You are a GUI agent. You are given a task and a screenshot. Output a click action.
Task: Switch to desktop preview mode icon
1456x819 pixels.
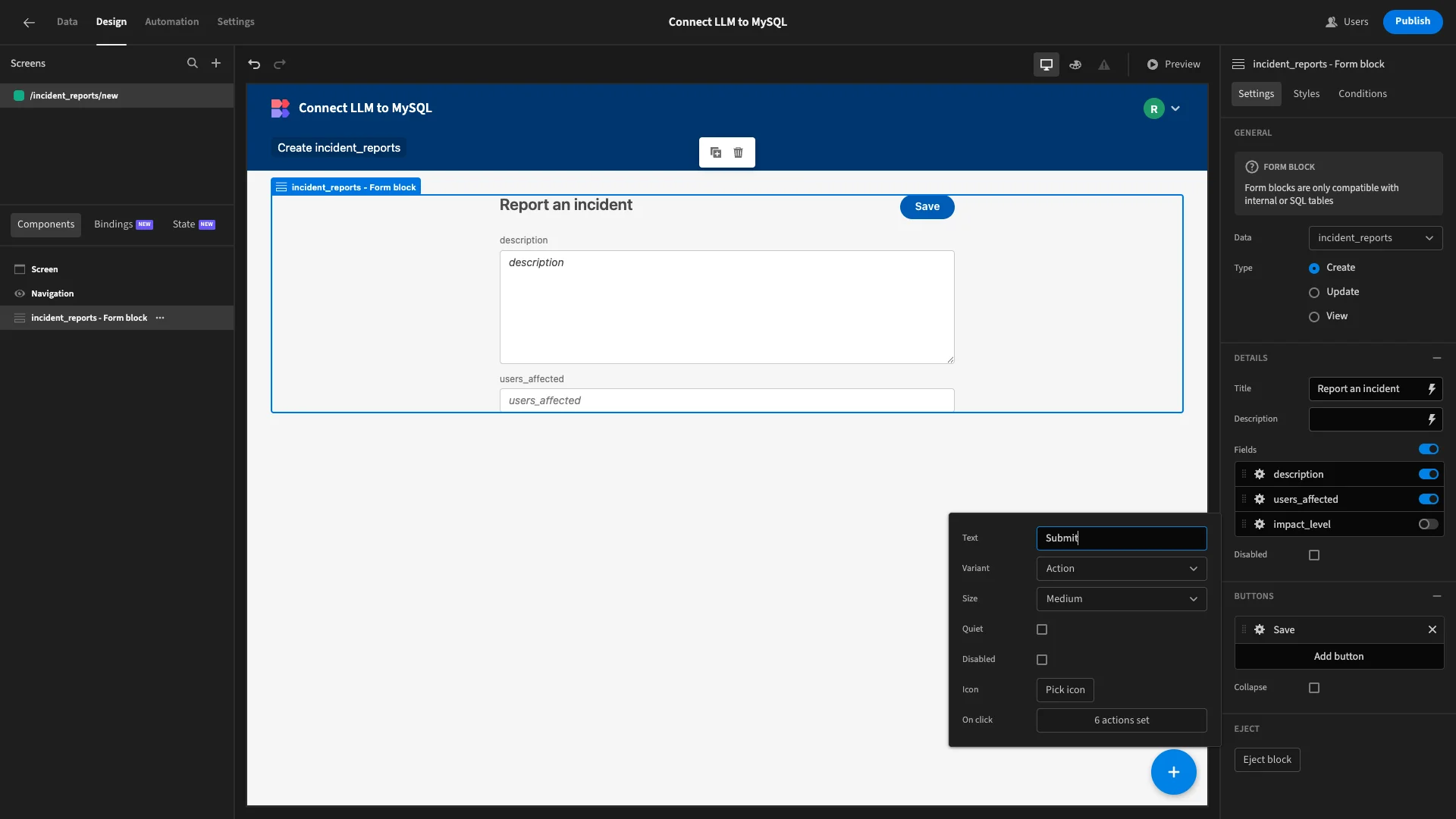click(x=1046, y=64)
